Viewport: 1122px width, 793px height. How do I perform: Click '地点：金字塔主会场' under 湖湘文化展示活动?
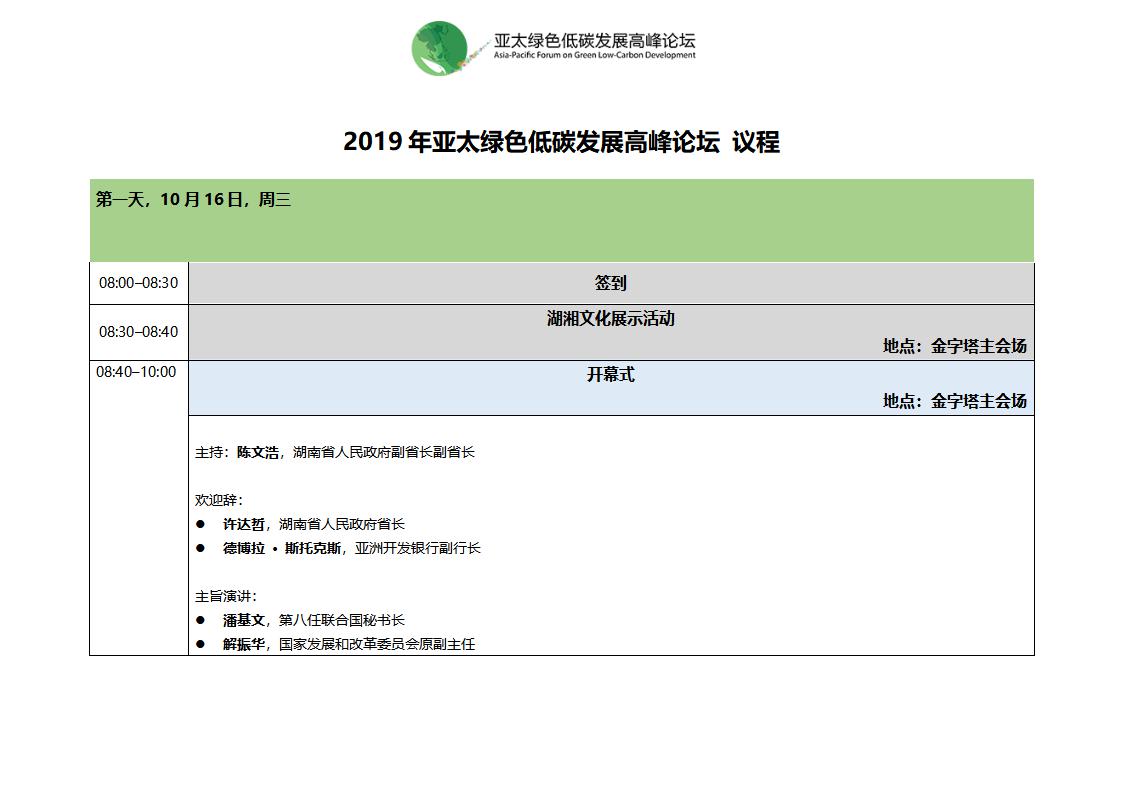[x=955, y=346]
